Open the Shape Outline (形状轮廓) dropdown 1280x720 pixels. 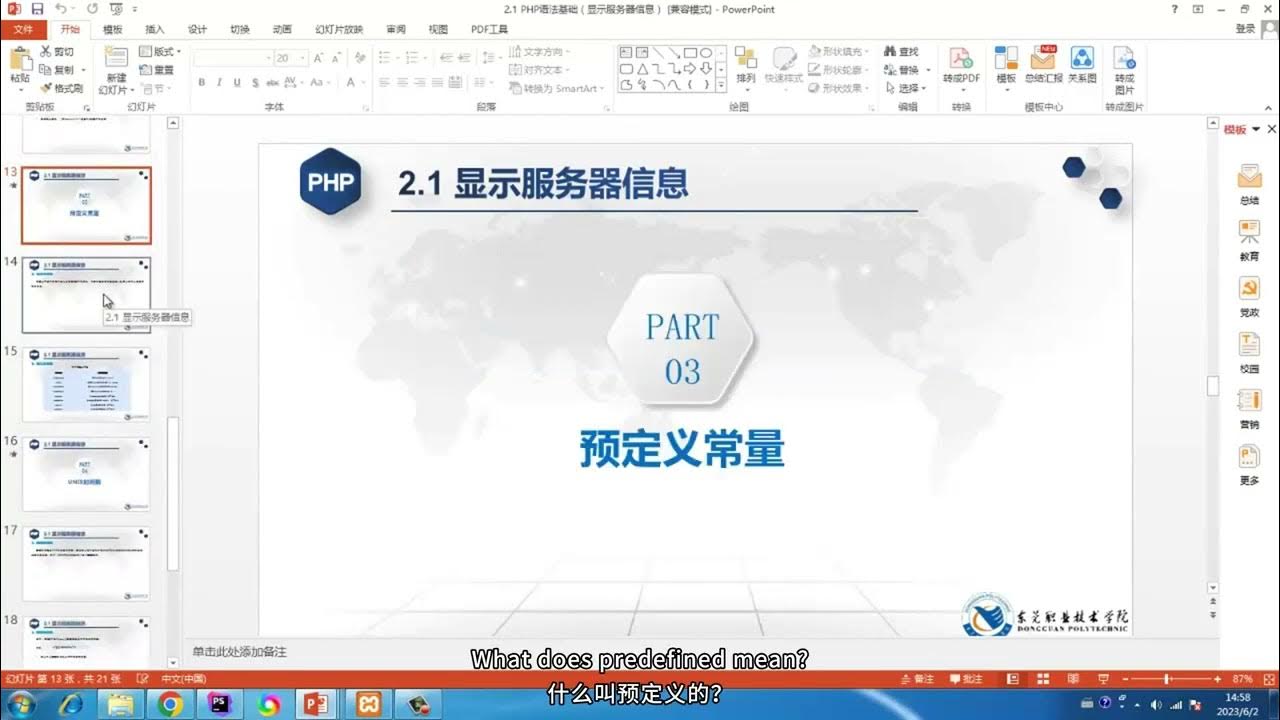pyautogui.click(x=838, y=70)
